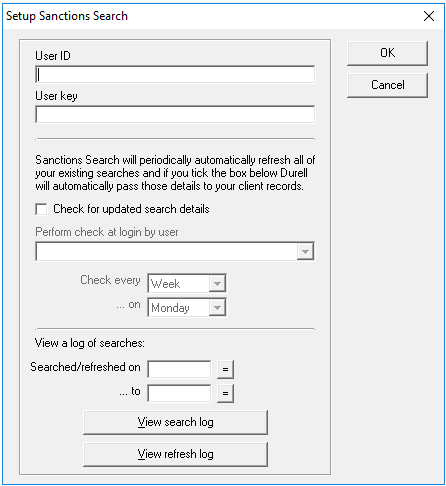Image resolution: width=446 pixels, height=486 pixels.
Task: Expand the Perform check at login by user dropdown arrow
Action: 305,252
